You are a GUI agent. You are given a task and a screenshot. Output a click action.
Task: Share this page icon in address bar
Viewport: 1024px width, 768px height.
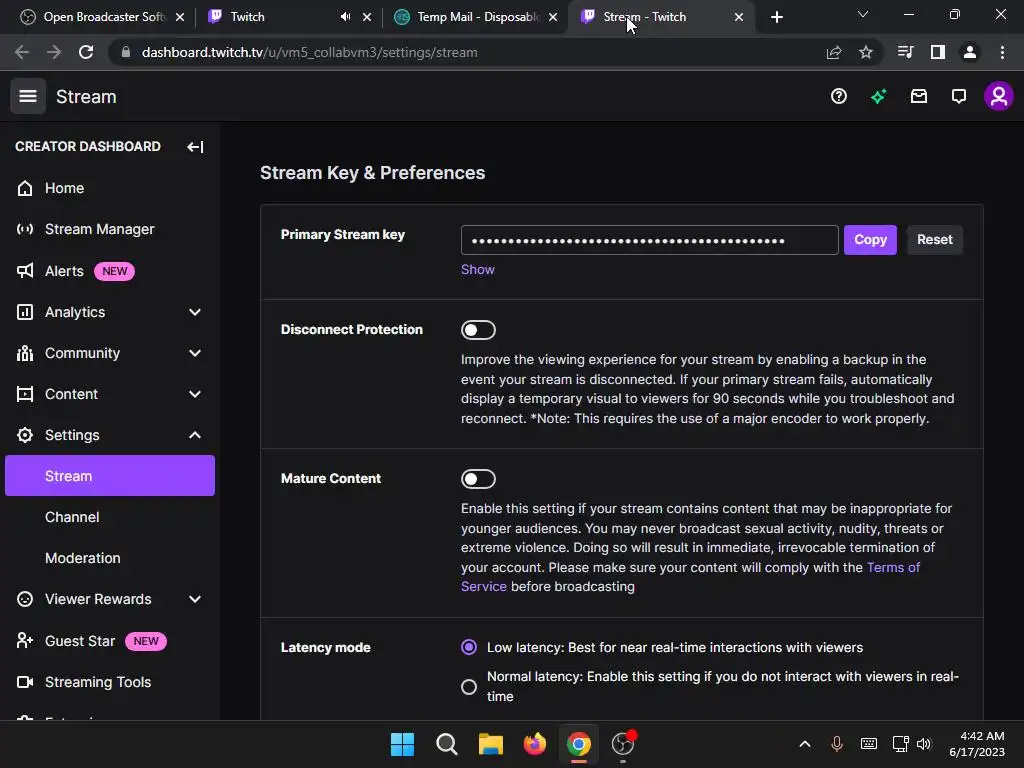click(x=834, y=52)
